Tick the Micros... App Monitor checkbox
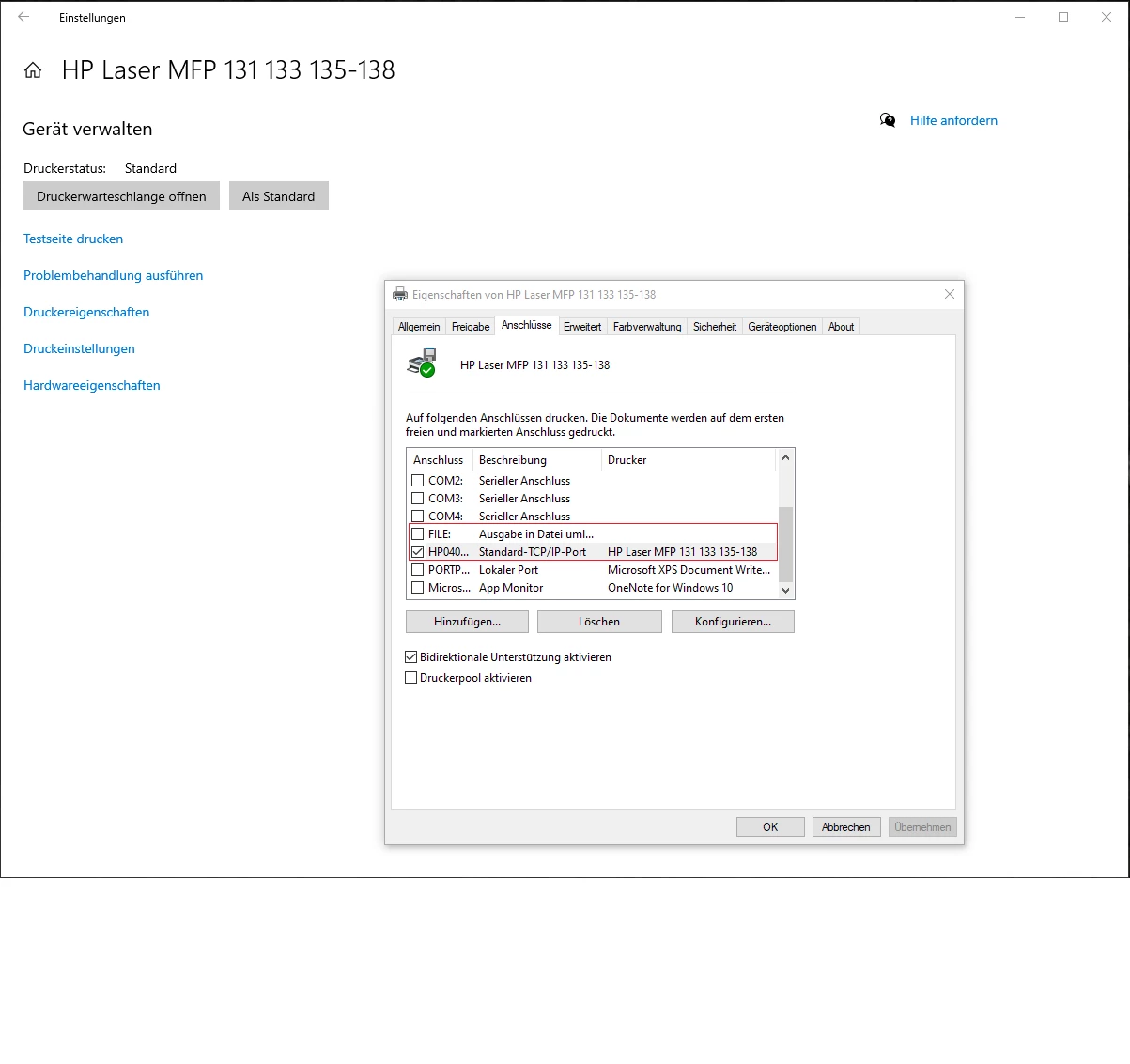The width and height of the screenshot is (1130, 1064). 418,587
